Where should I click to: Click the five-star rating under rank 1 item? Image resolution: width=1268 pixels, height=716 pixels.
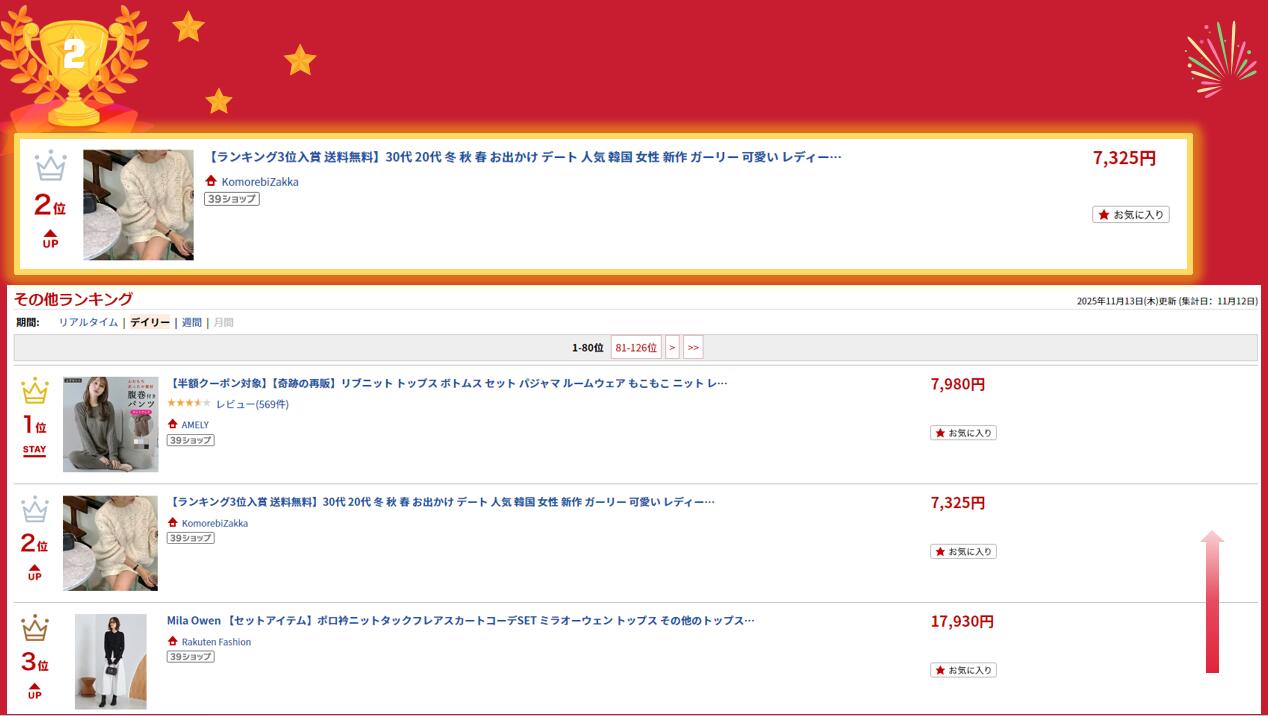188,403
